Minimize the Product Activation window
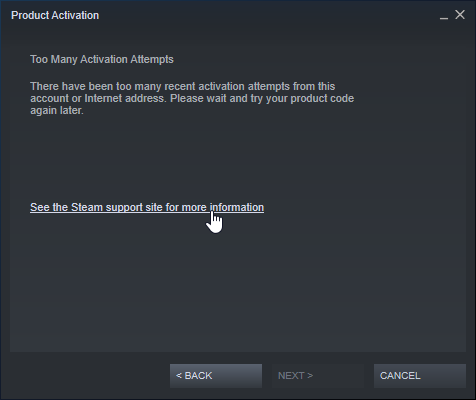This screenshot has height=400, width=476. point(444,16)
